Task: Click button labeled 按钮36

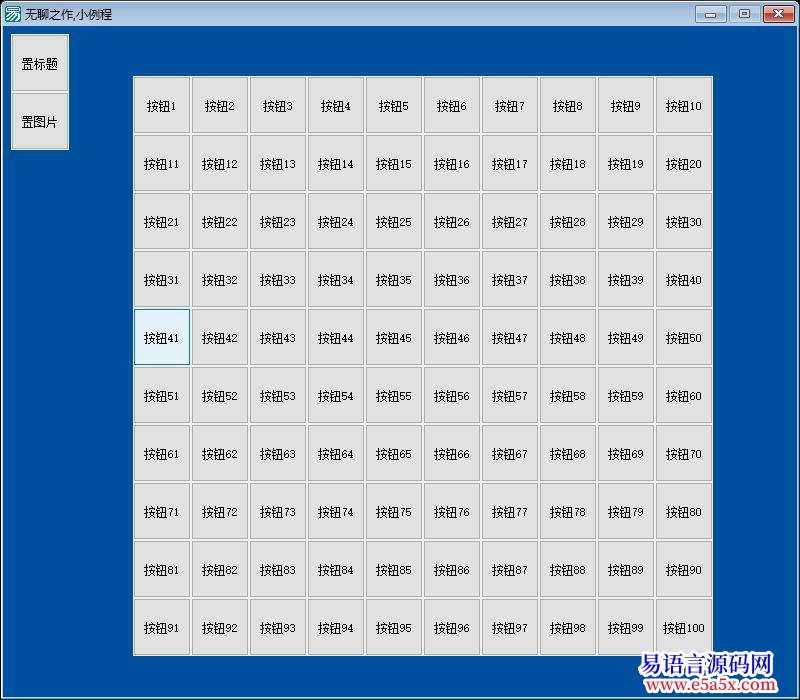Action: [451, 280]
